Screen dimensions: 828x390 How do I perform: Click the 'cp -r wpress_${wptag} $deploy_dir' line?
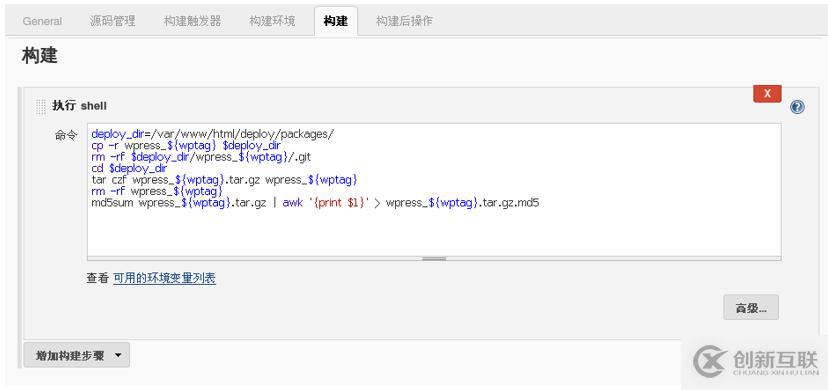[x=186, y=146]
